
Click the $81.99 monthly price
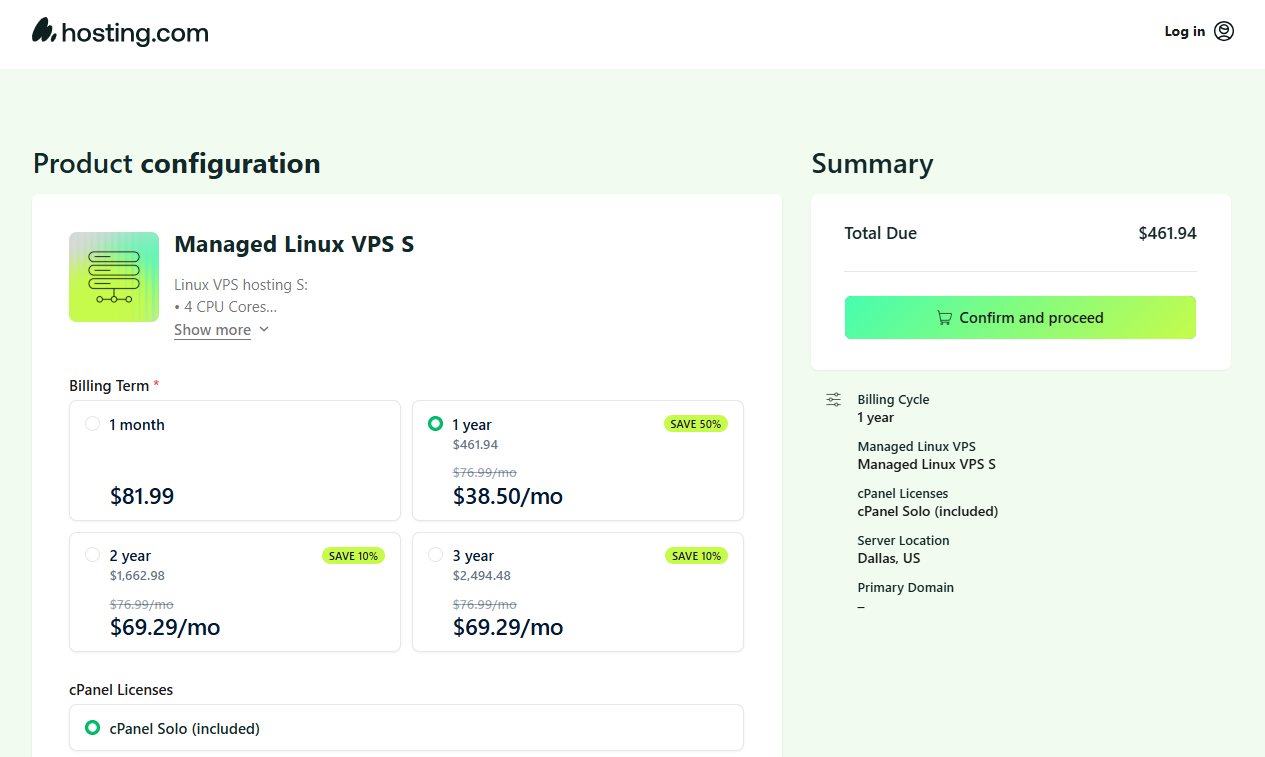click(142, 496)
